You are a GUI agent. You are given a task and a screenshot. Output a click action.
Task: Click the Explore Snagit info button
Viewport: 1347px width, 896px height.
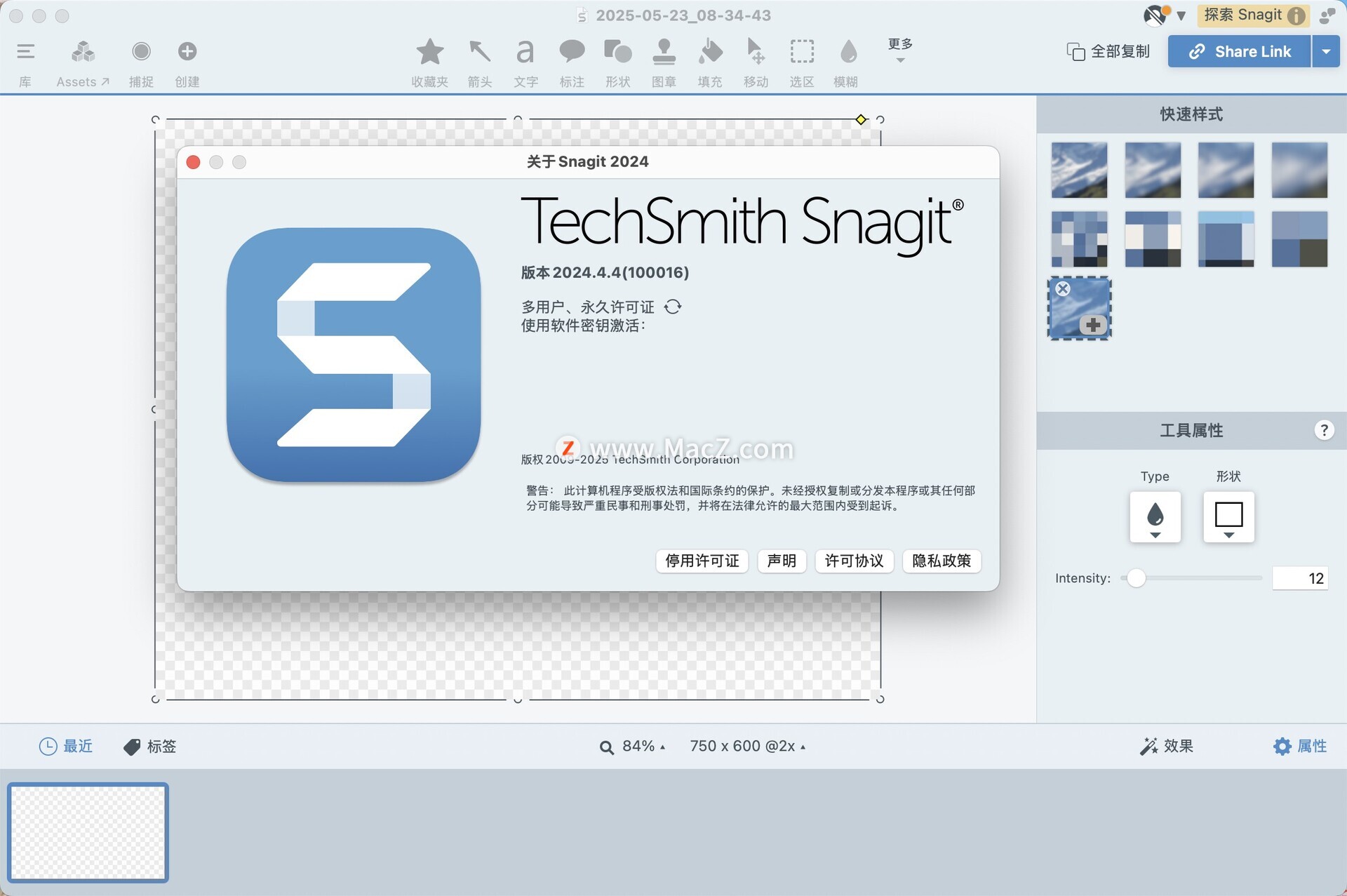tap(1254, 15)
